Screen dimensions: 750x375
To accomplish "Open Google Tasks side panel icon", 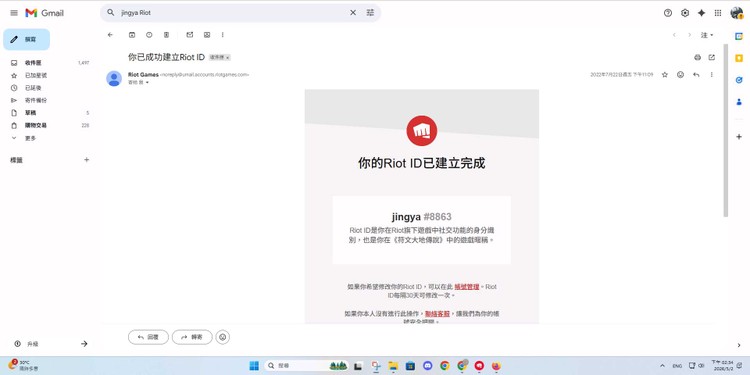I will [739, 80].
